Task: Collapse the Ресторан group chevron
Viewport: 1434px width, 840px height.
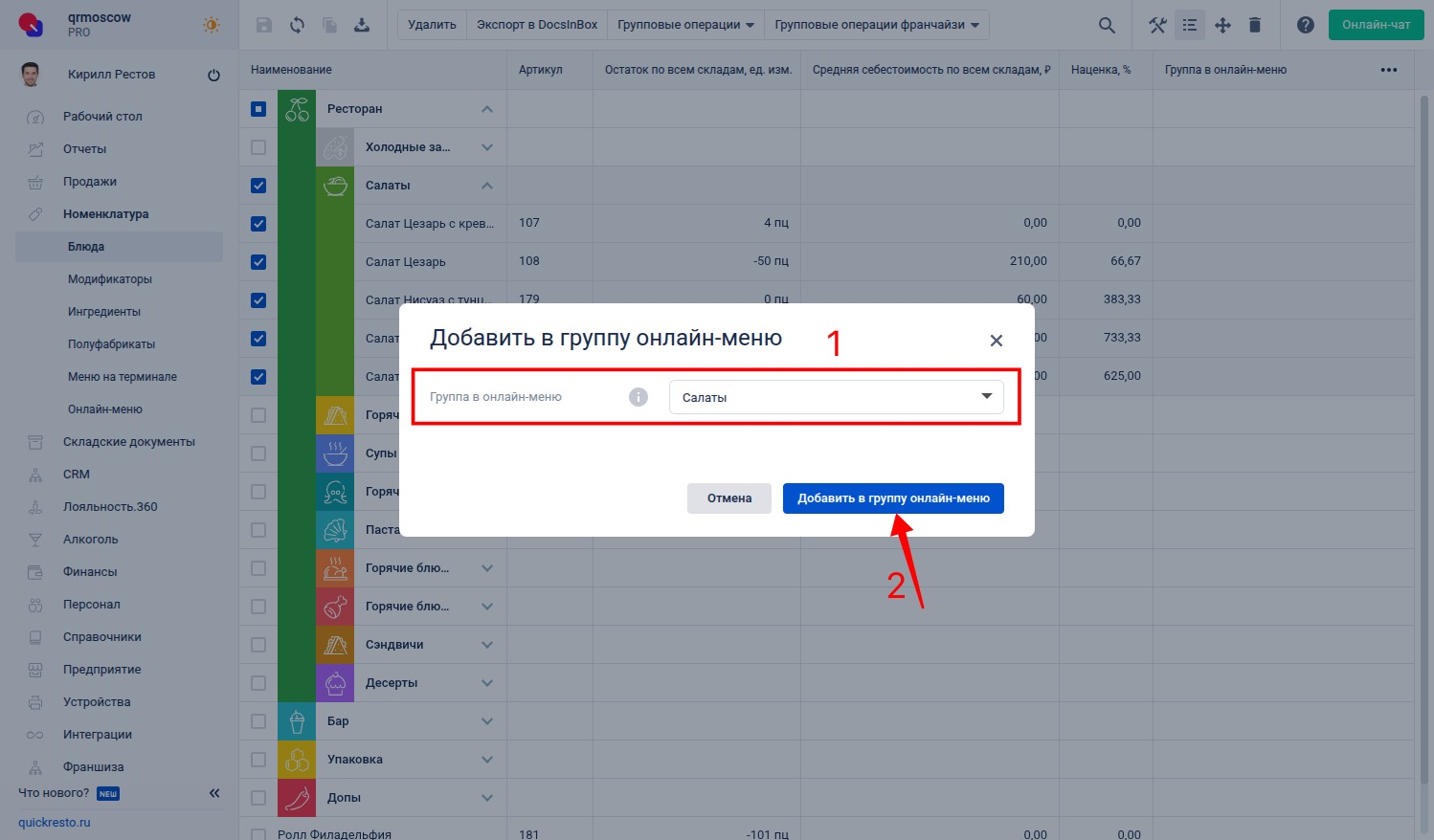Action: pyautogui.click(x=487, y=109)
